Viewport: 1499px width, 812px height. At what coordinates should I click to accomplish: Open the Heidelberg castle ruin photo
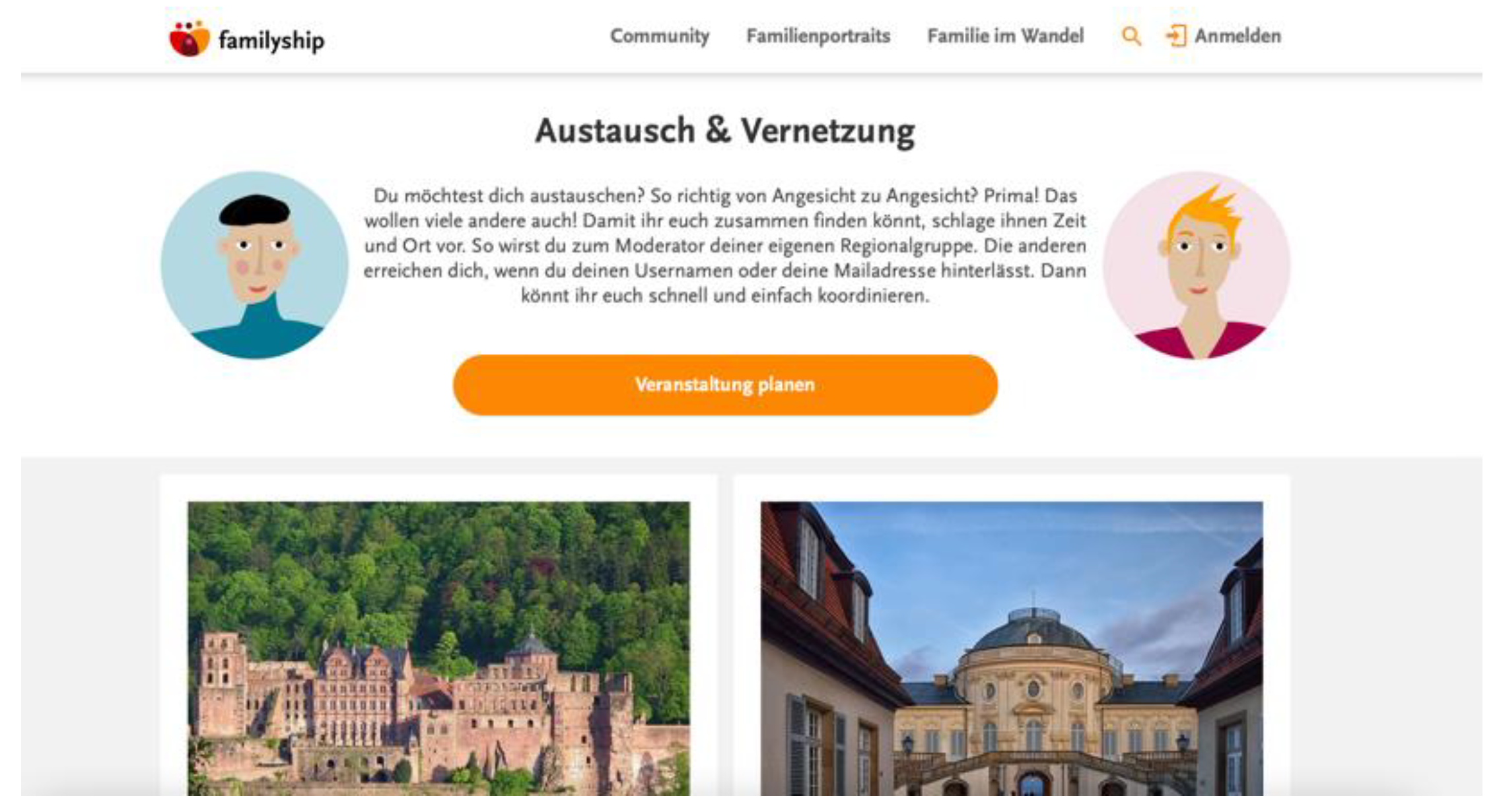[438, 648]
